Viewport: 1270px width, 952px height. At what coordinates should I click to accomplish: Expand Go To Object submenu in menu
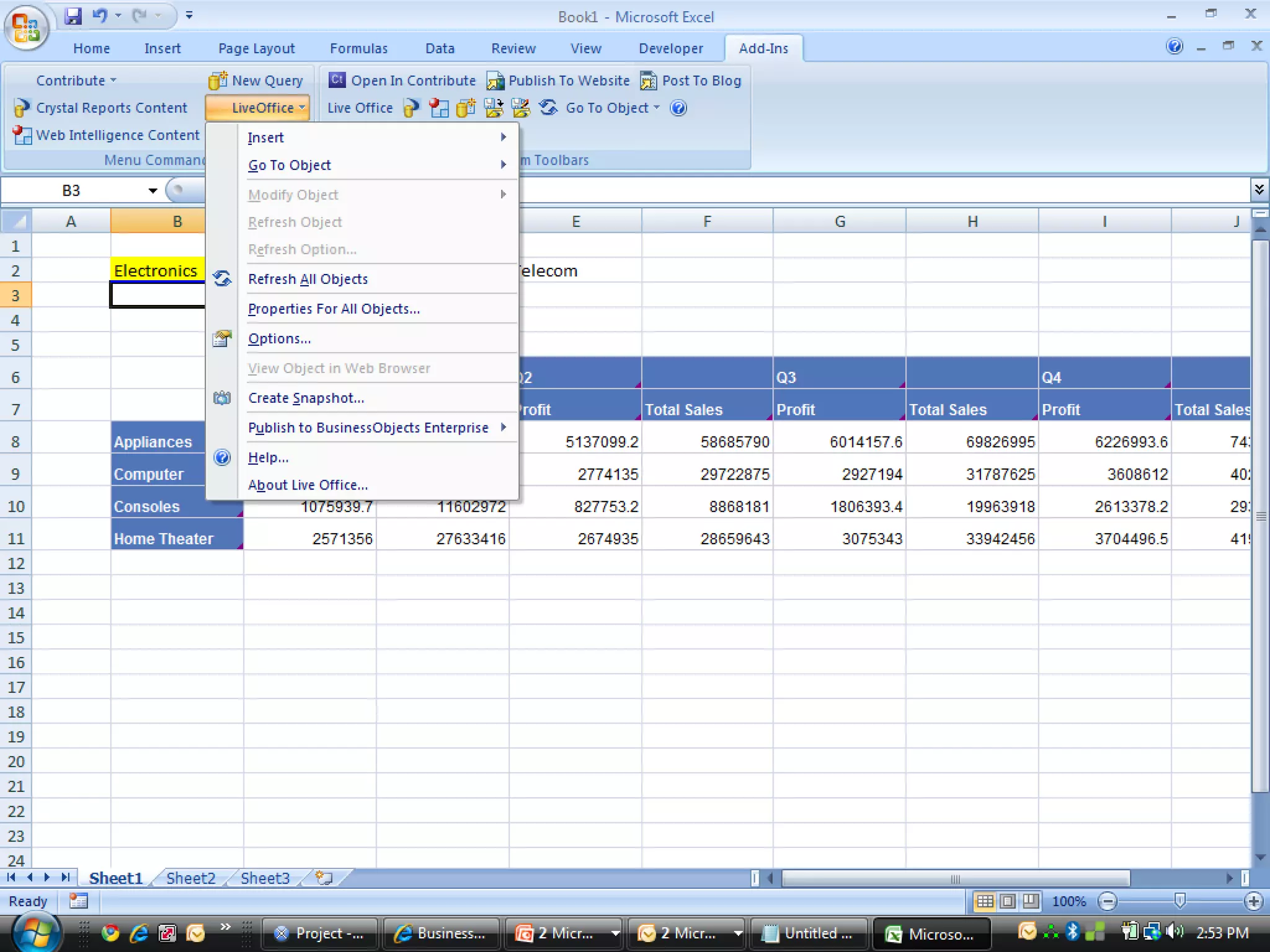coord(377,165)
